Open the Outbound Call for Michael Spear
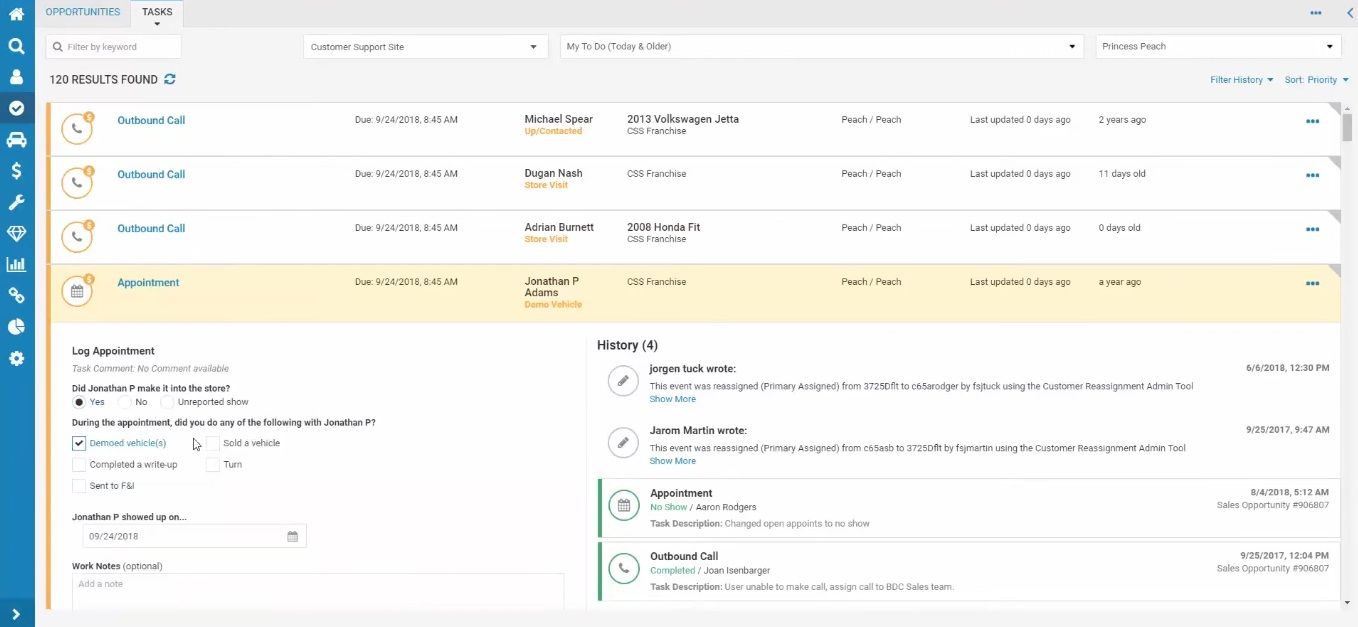 [x=151, y=120]
